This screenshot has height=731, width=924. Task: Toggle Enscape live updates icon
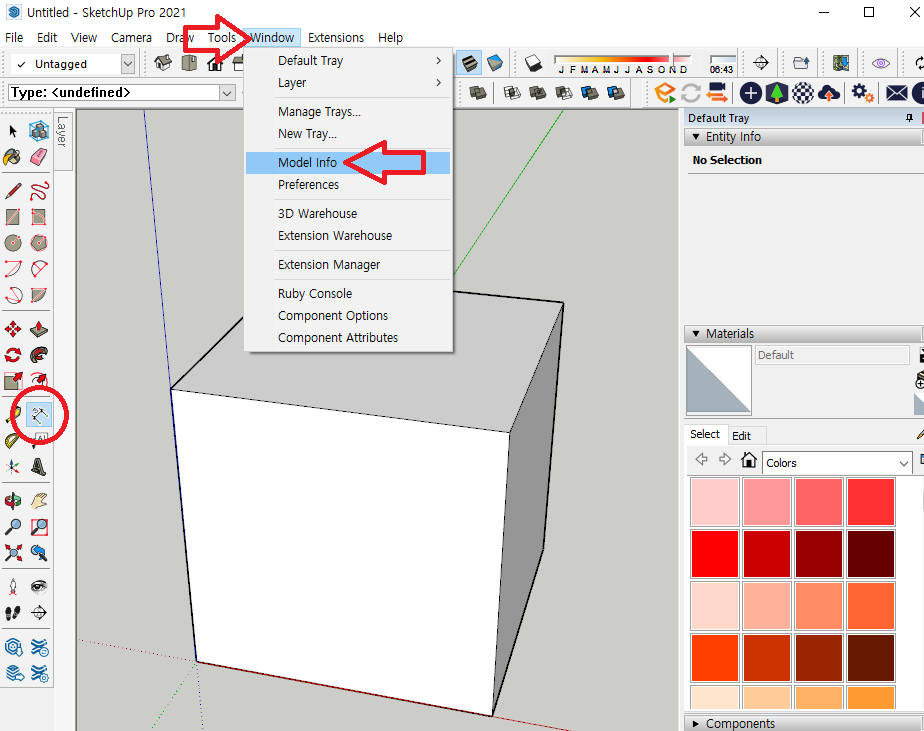(691, 93)
